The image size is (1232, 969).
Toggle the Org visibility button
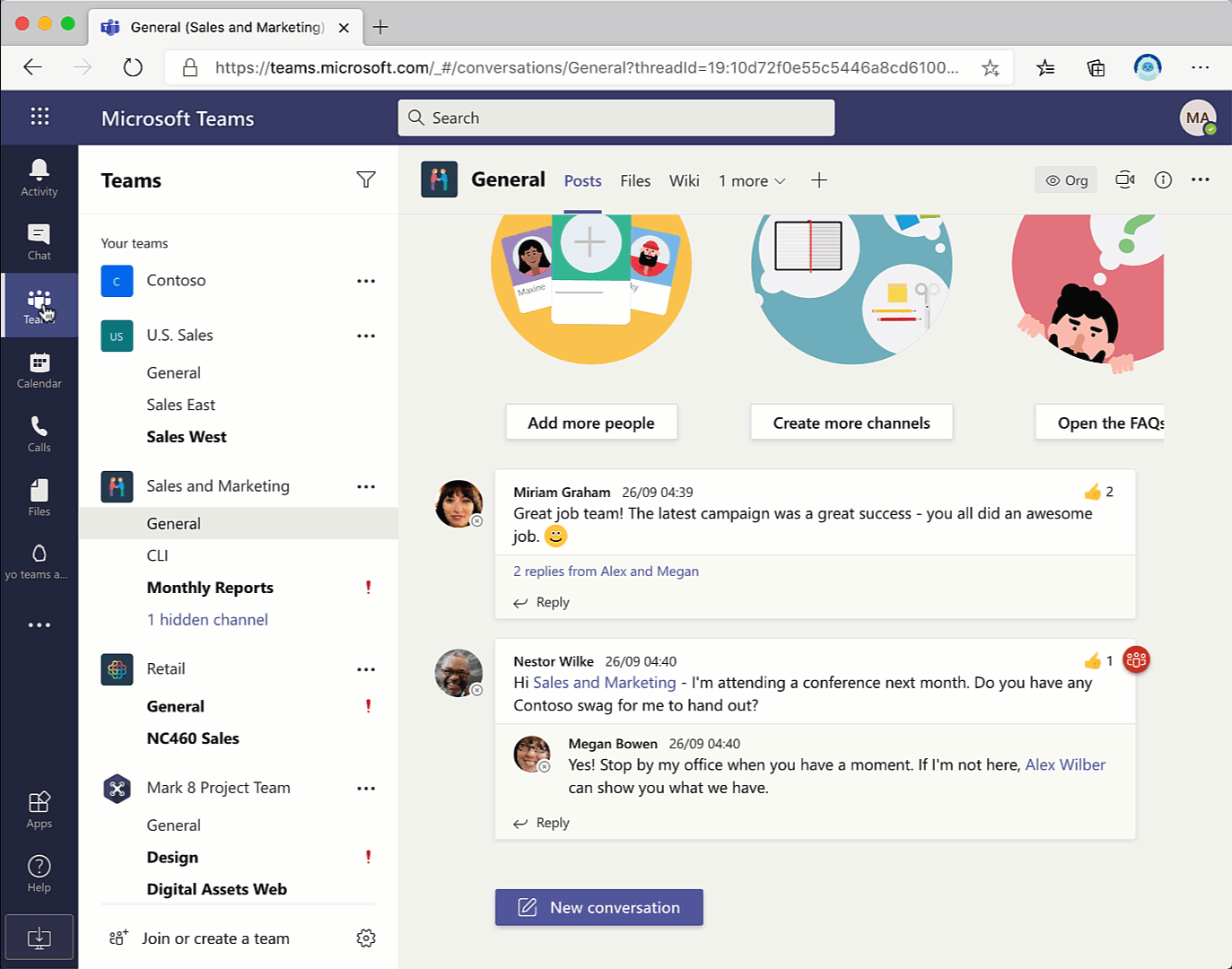coord(1066,180)
